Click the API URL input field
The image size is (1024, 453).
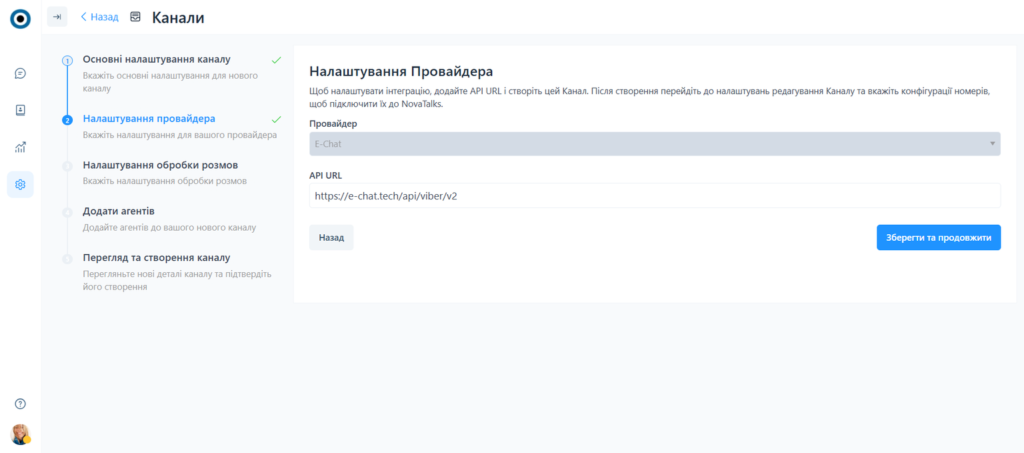[x=654, y=196]
